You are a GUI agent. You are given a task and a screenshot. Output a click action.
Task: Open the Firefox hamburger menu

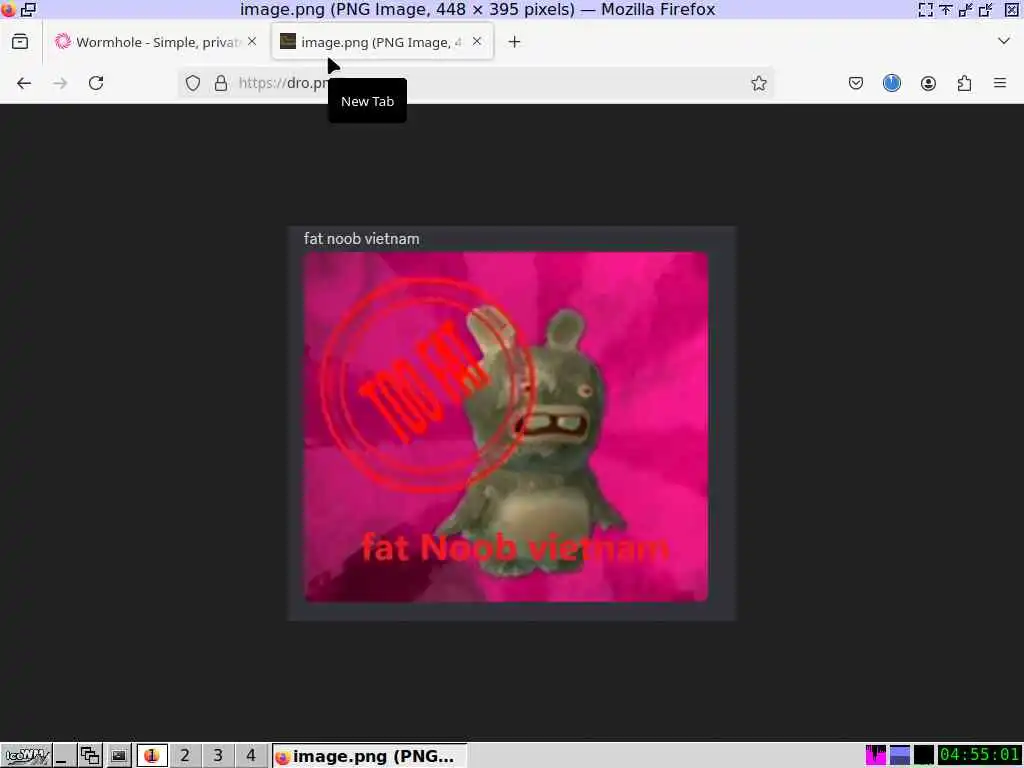[1000, 83]
